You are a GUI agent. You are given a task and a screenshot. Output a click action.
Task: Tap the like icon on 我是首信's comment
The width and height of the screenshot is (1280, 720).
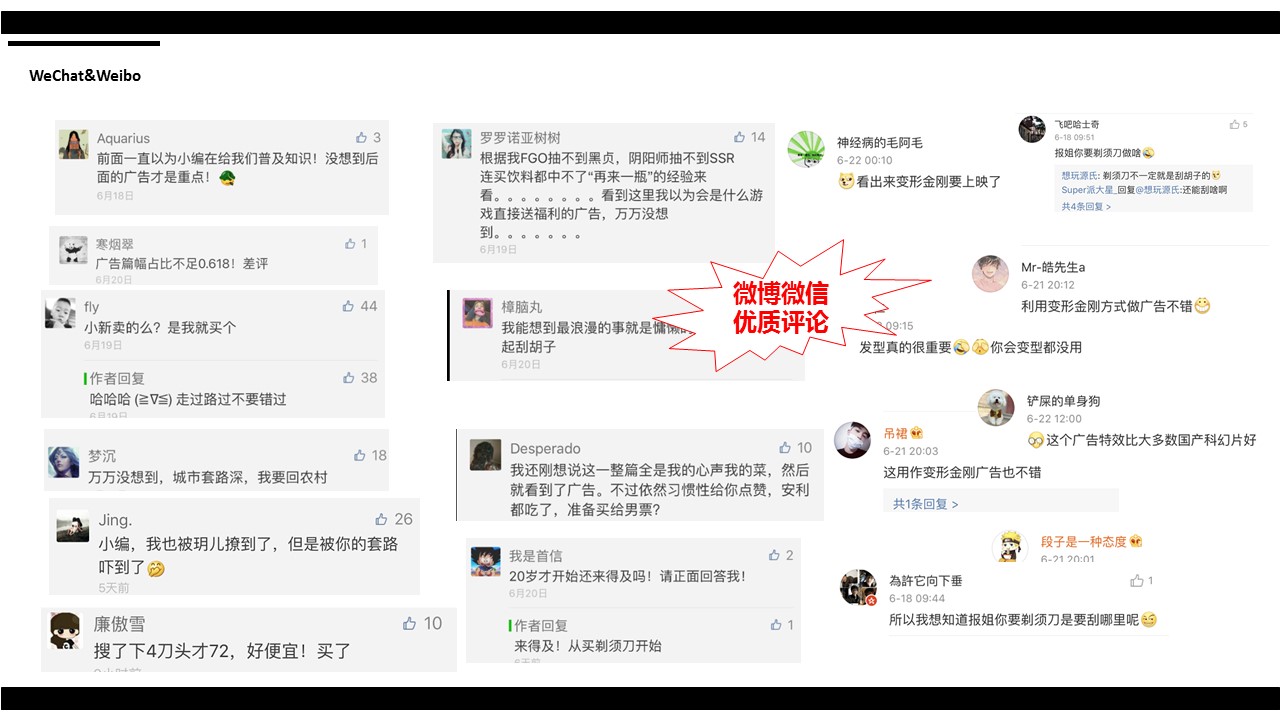click(774, 555)
